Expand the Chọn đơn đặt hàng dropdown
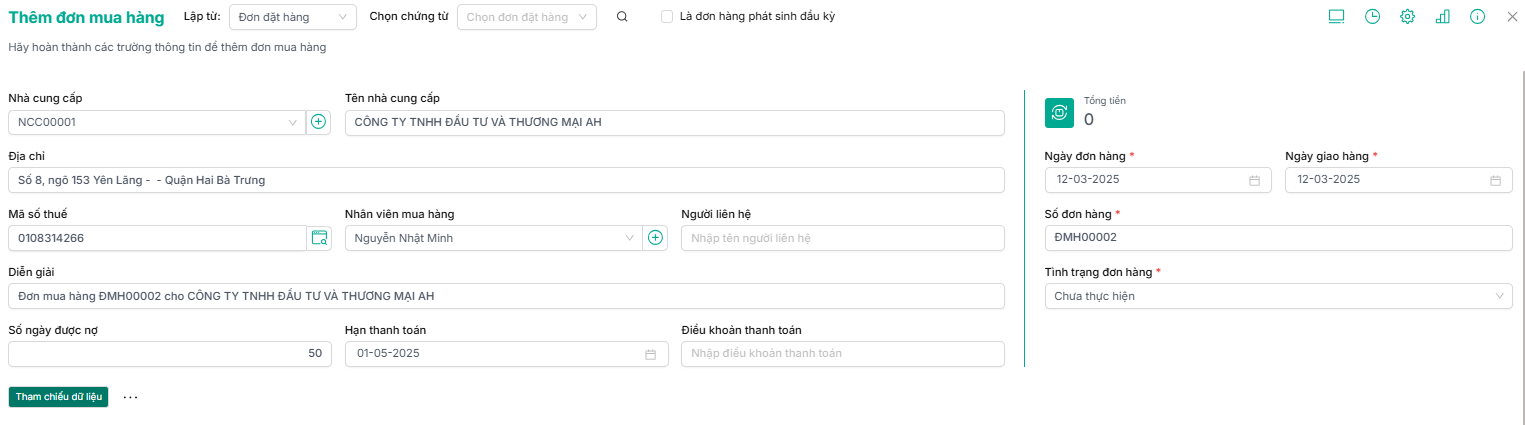The image size is (1525, 425). 526,17
